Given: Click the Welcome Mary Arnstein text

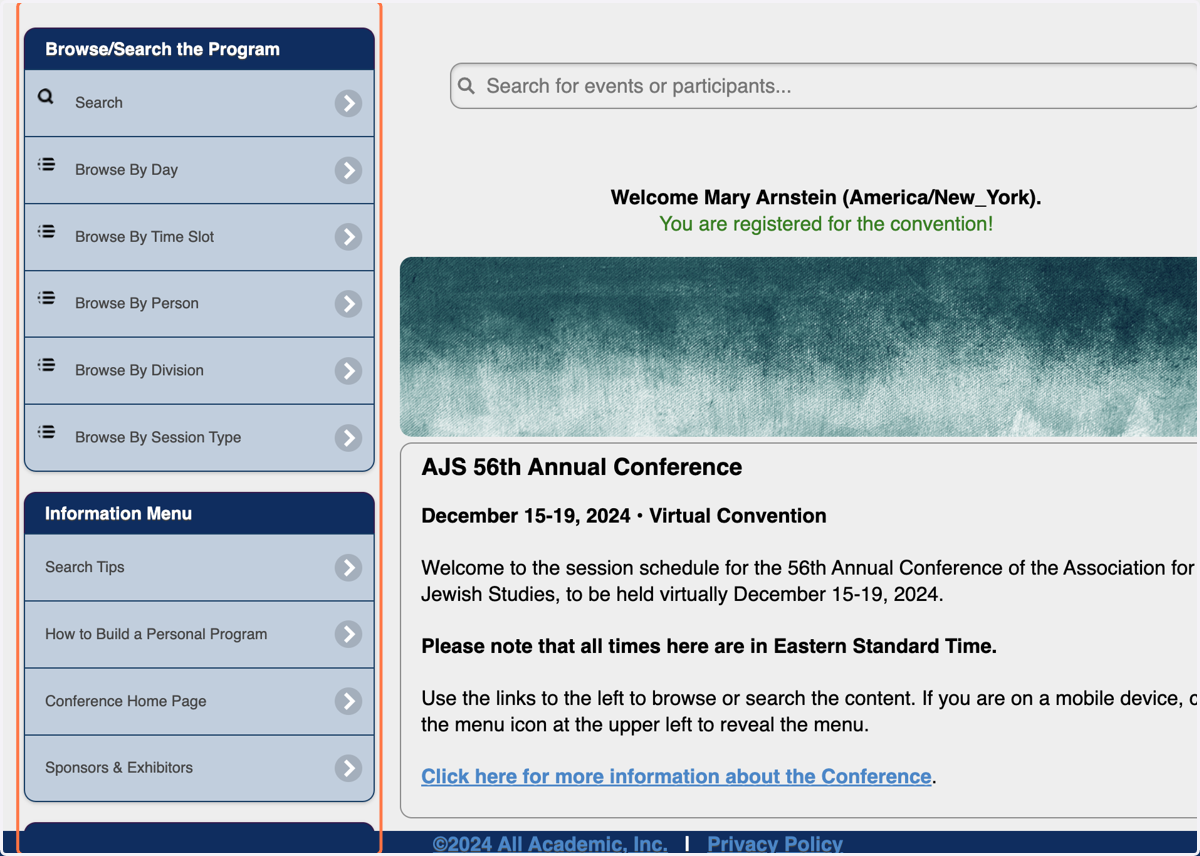Looking at the screenshot, I should pyautogui.click(x=826, y=197).
